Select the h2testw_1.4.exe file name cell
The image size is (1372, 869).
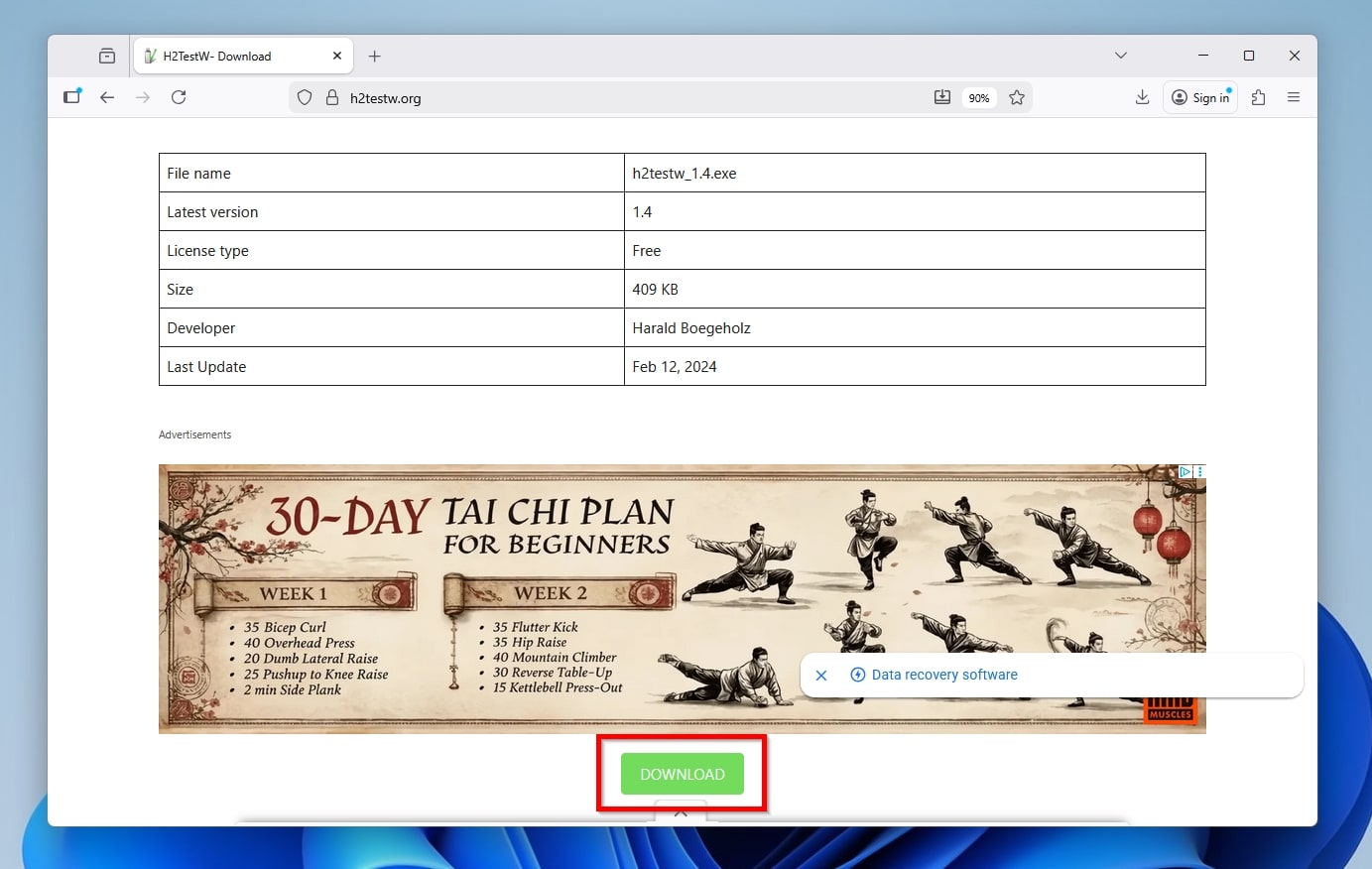(x=915, y=173)
